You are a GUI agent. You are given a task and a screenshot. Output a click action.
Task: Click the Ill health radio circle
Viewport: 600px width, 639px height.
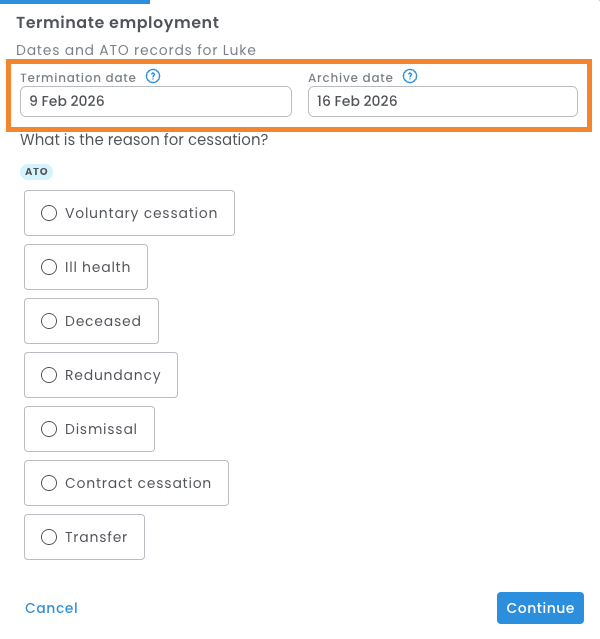[49, 267]
